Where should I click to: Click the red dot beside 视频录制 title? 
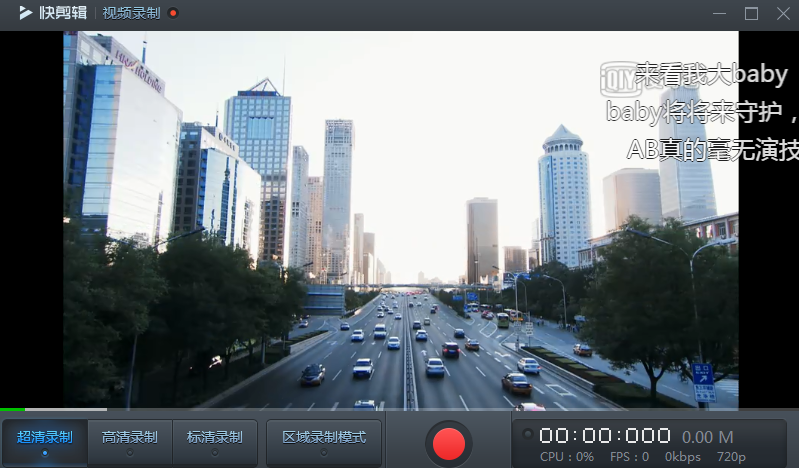pos(173,13)
